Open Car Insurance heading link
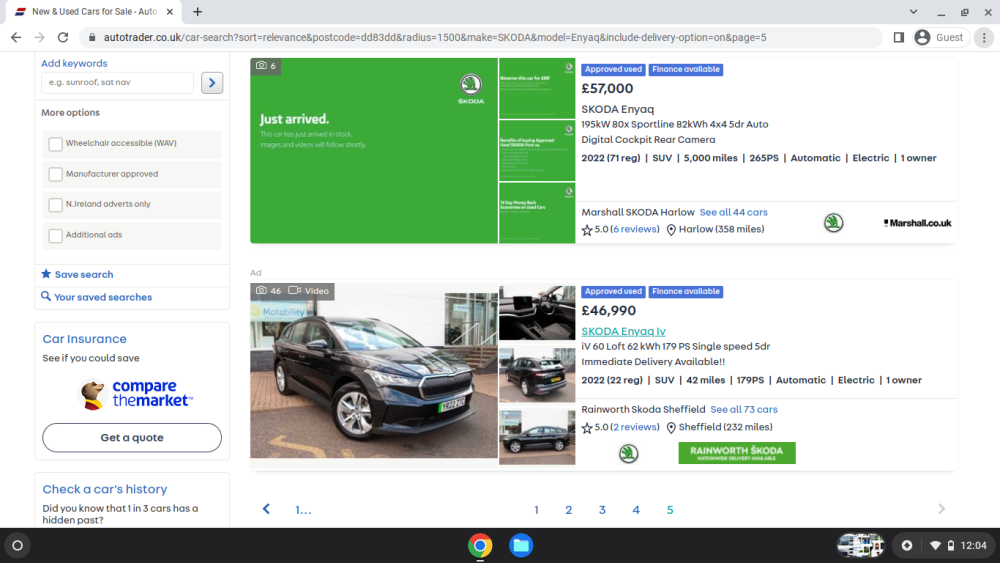 click(x=84, y=339)
